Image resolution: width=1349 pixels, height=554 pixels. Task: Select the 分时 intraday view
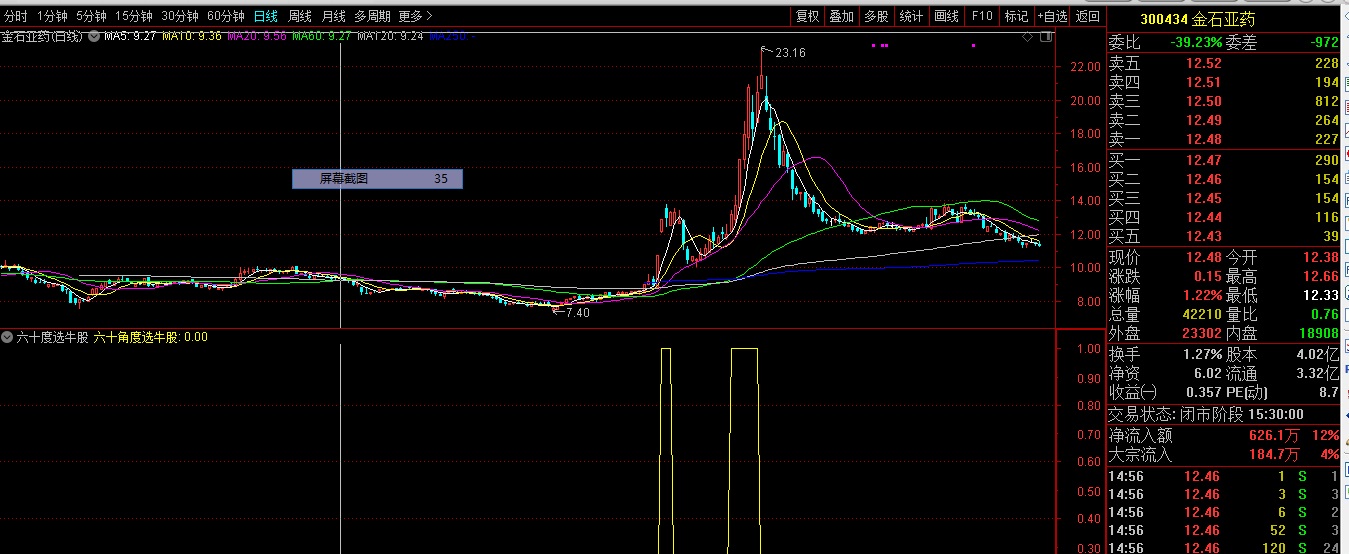click(x=16, y=16)
